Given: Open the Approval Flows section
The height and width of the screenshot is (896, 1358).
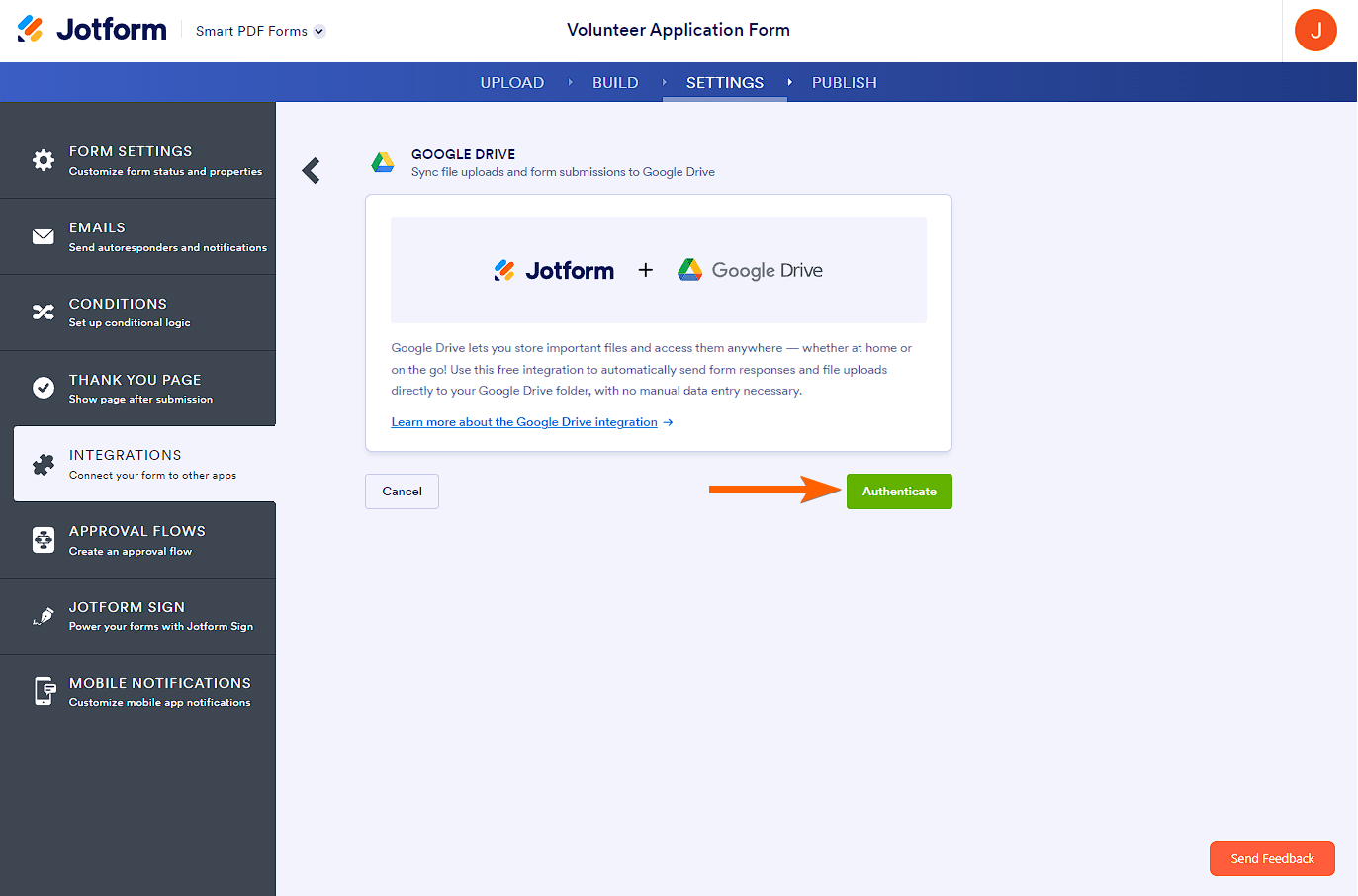Looking at the screenshot, I should [138, 540].
